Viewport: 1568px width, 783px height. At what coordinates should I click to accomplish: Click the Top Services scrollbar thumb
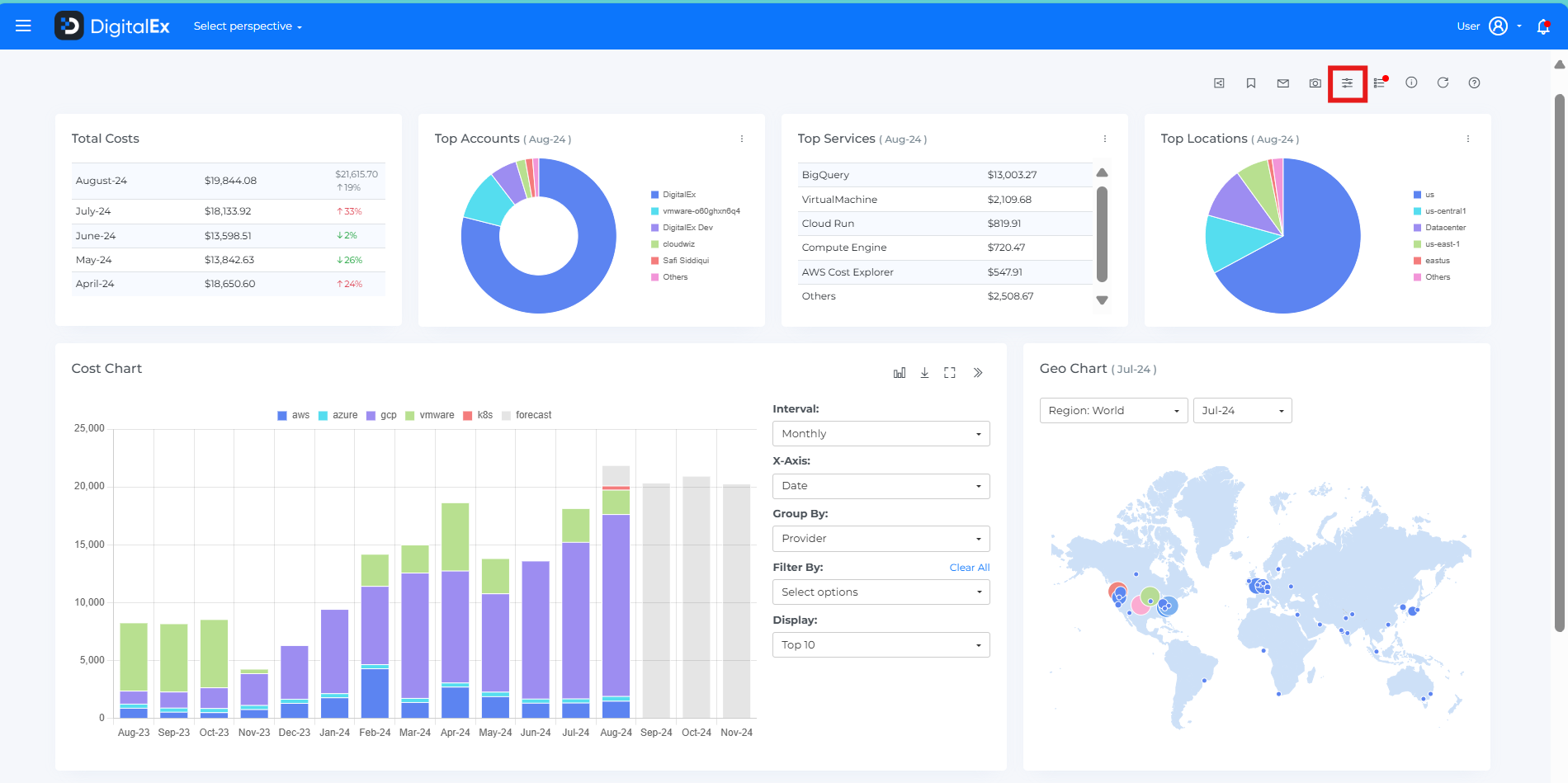[x=1102, y=234]
